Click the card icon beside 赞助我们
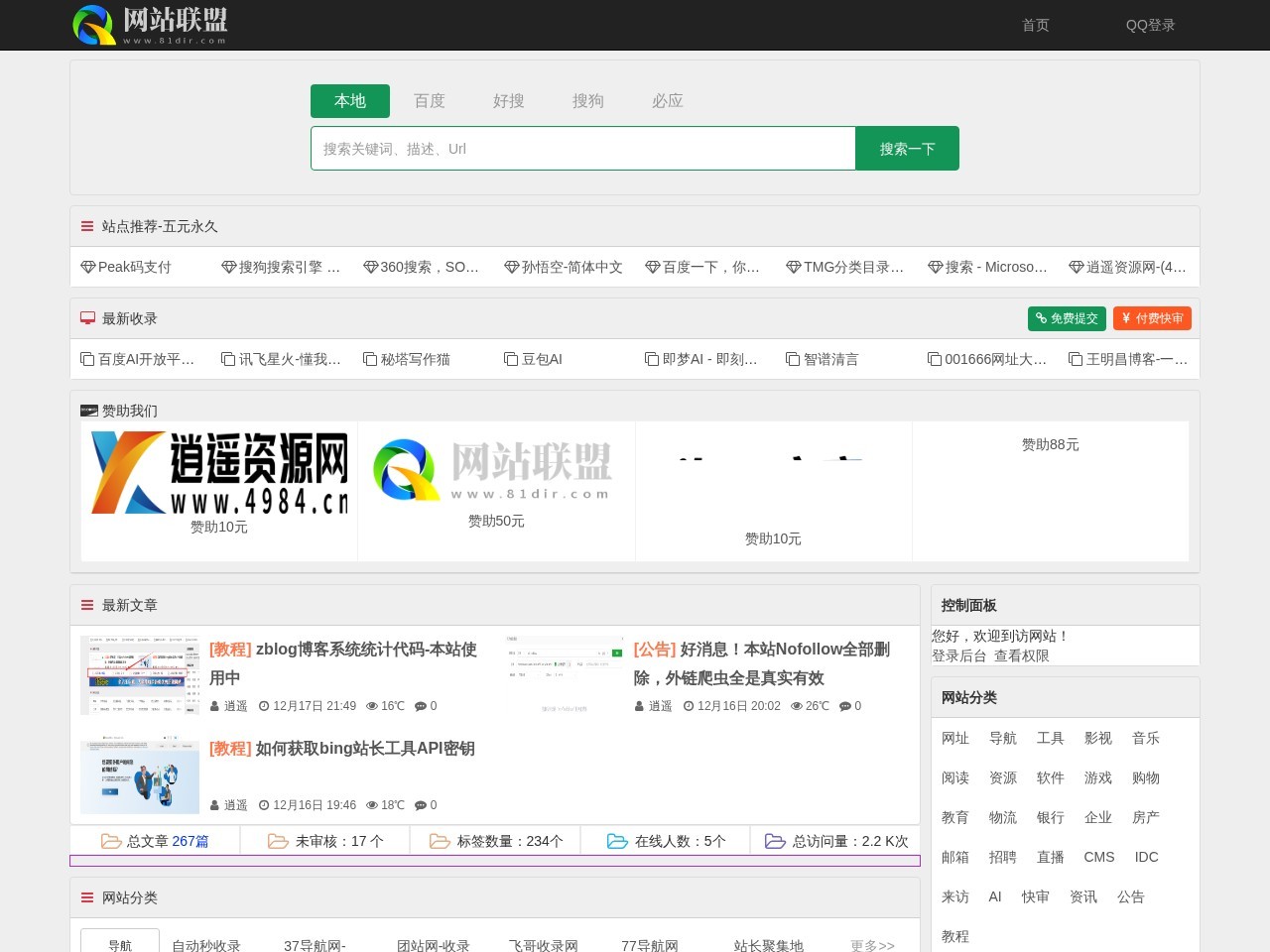 (x=88, y=411)
